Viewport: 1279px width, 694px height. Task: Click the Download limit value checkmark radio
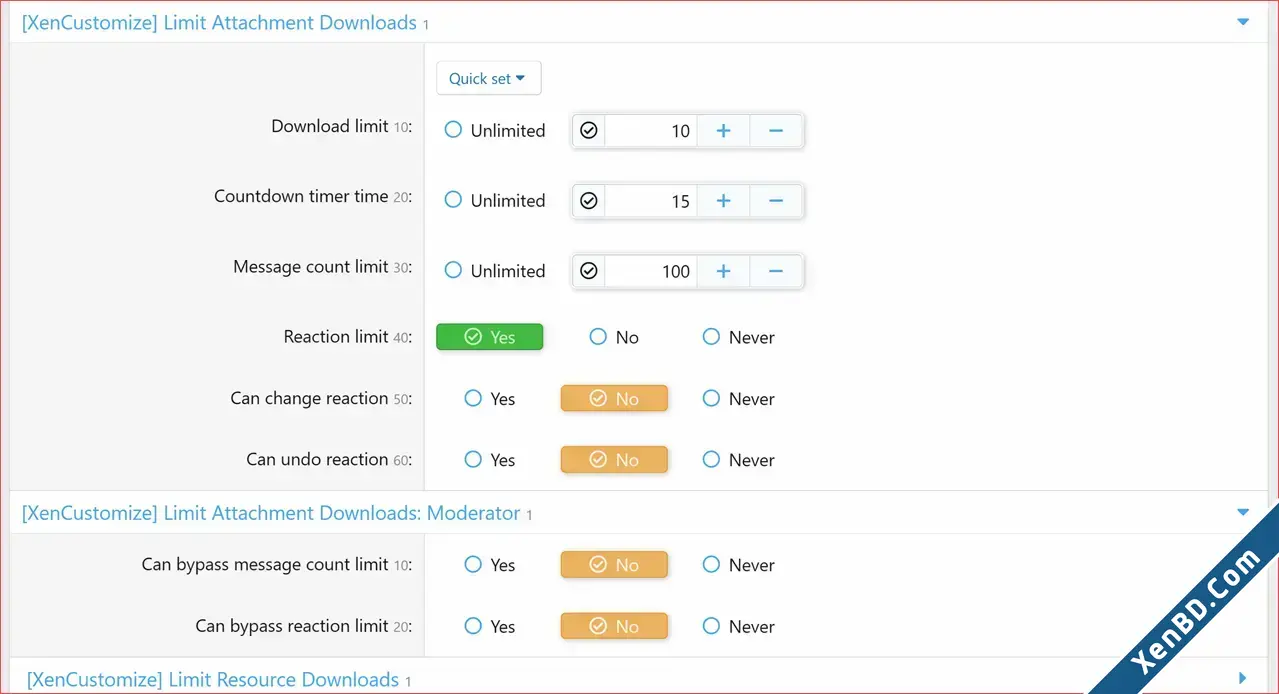pos(589,130)
